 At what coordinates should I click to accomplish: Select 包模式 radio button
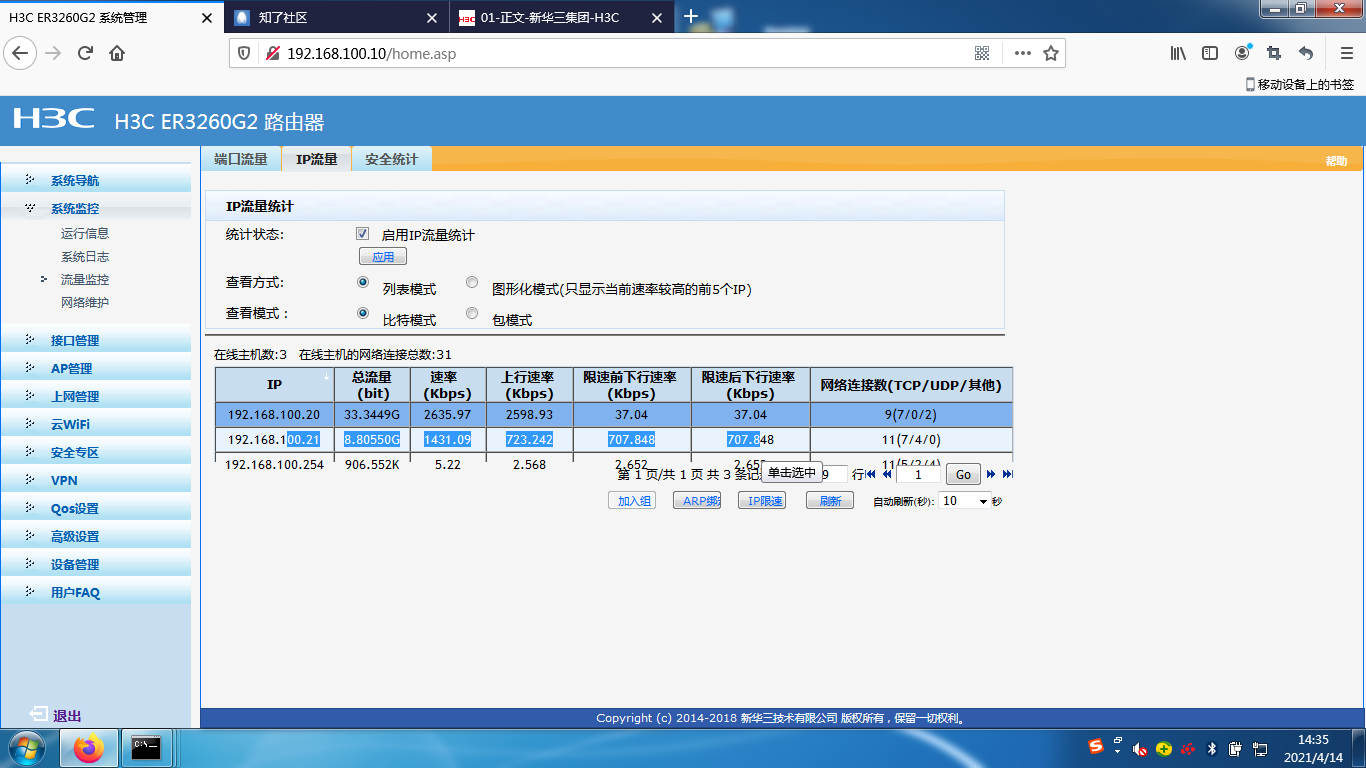pyautogui.click(x=472, y=313)
